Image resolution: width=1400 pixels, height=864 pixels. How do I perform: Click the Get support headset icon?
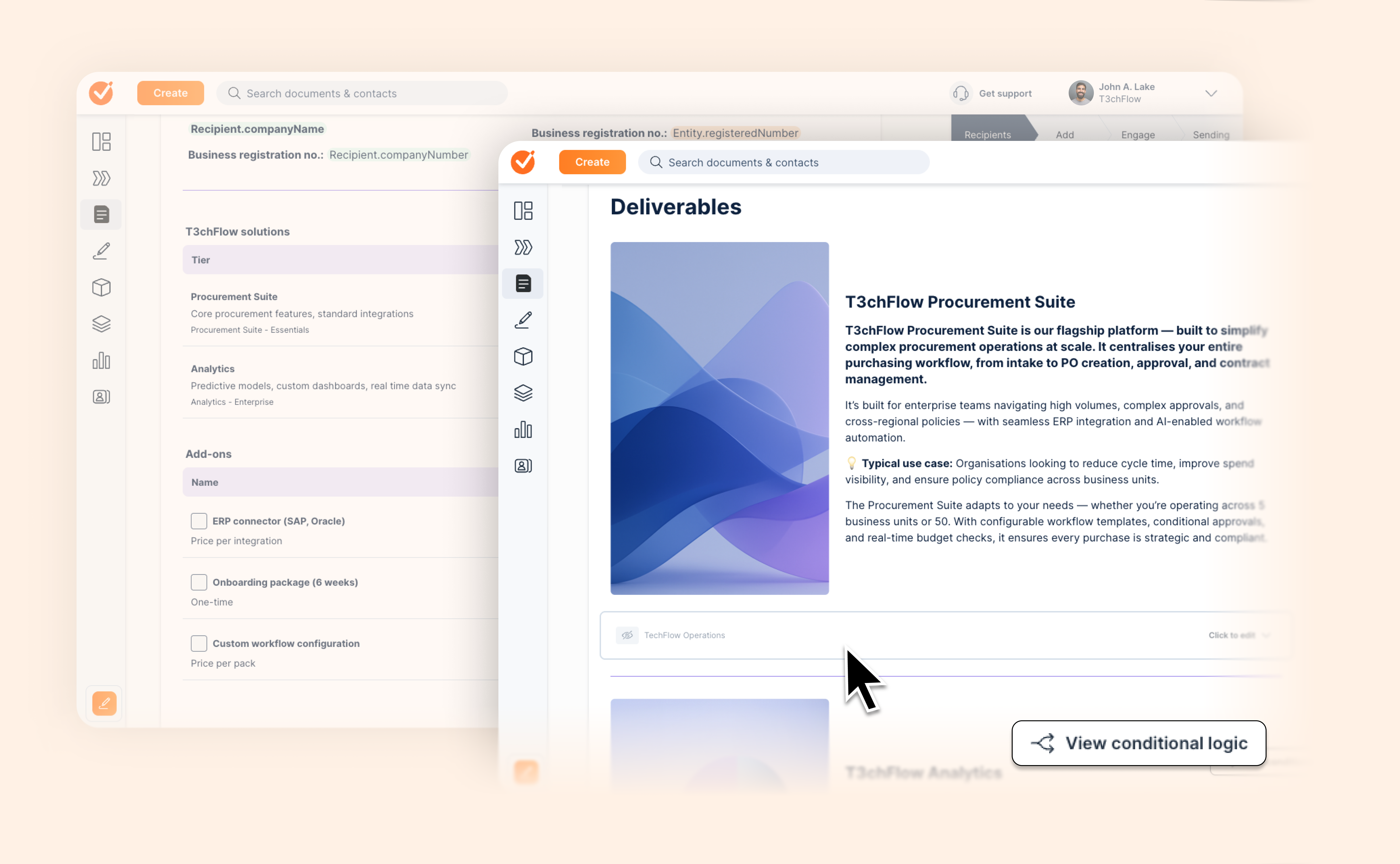[961, 93]
